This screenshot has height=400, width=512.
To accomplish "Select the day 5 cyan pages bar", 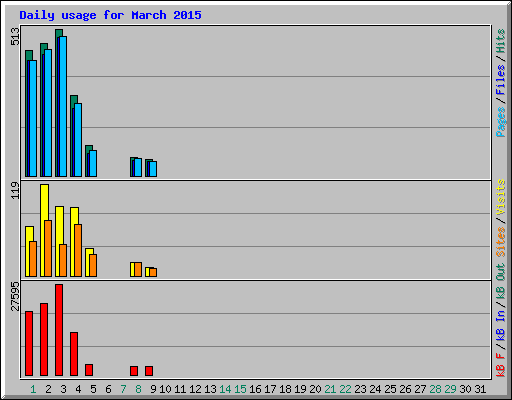I will click(93, 163).
